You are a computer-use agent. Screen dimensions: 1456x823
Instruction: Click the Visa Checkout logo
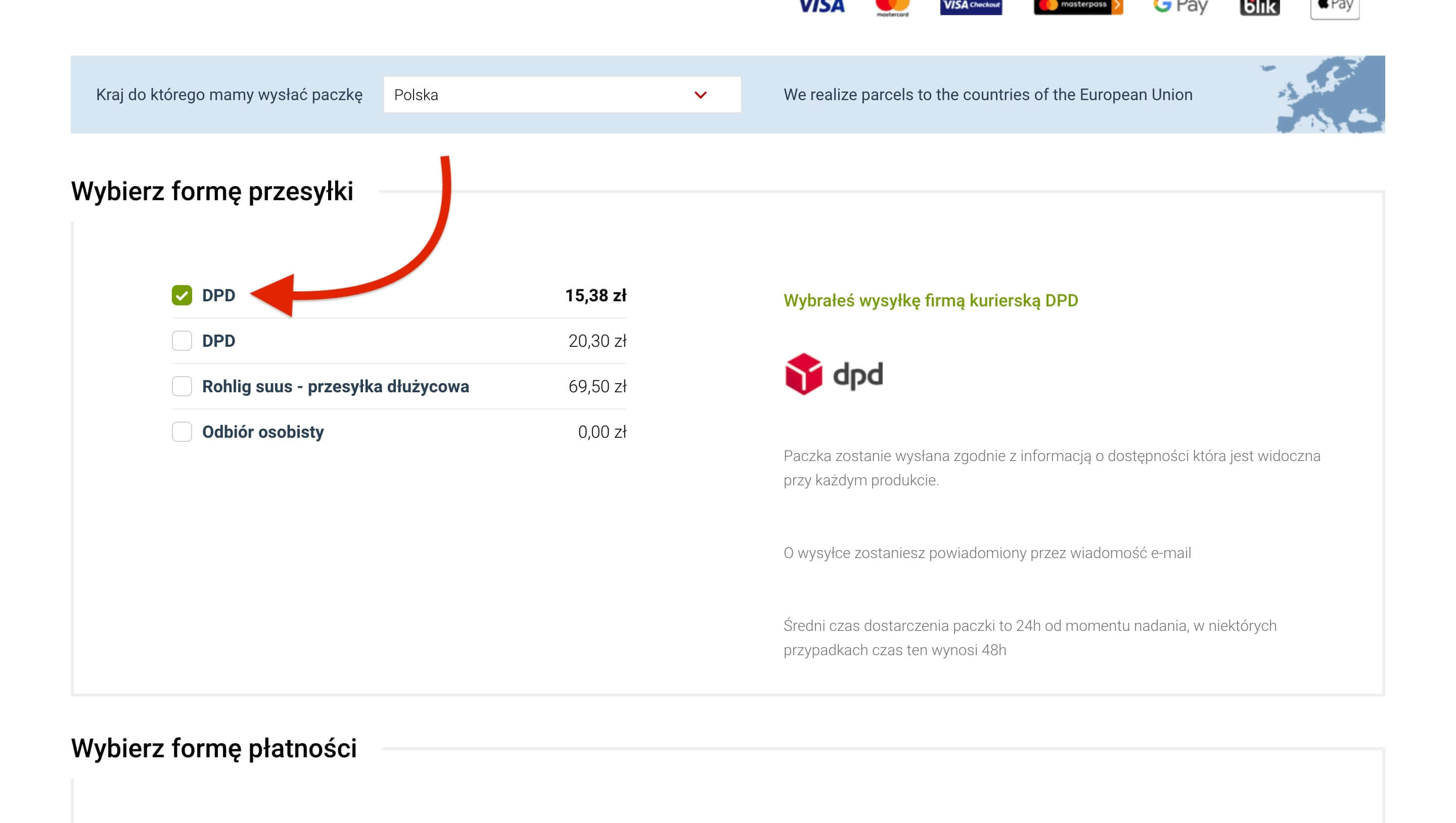pyautogui.click(x=971, y=7)
